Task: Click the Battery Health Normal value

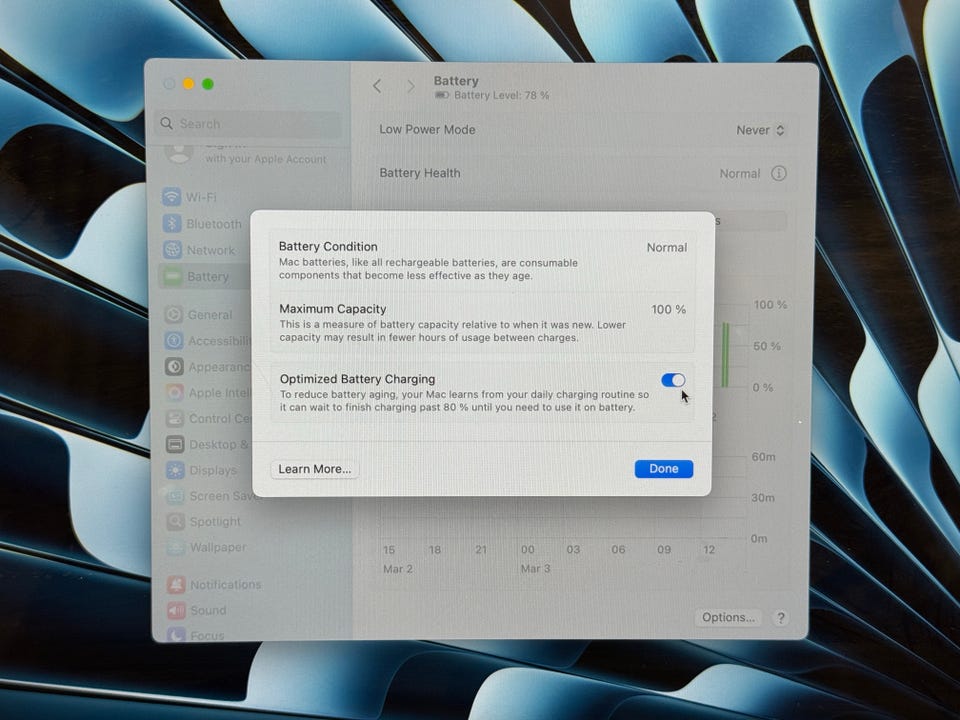Action: click(740, 174)
